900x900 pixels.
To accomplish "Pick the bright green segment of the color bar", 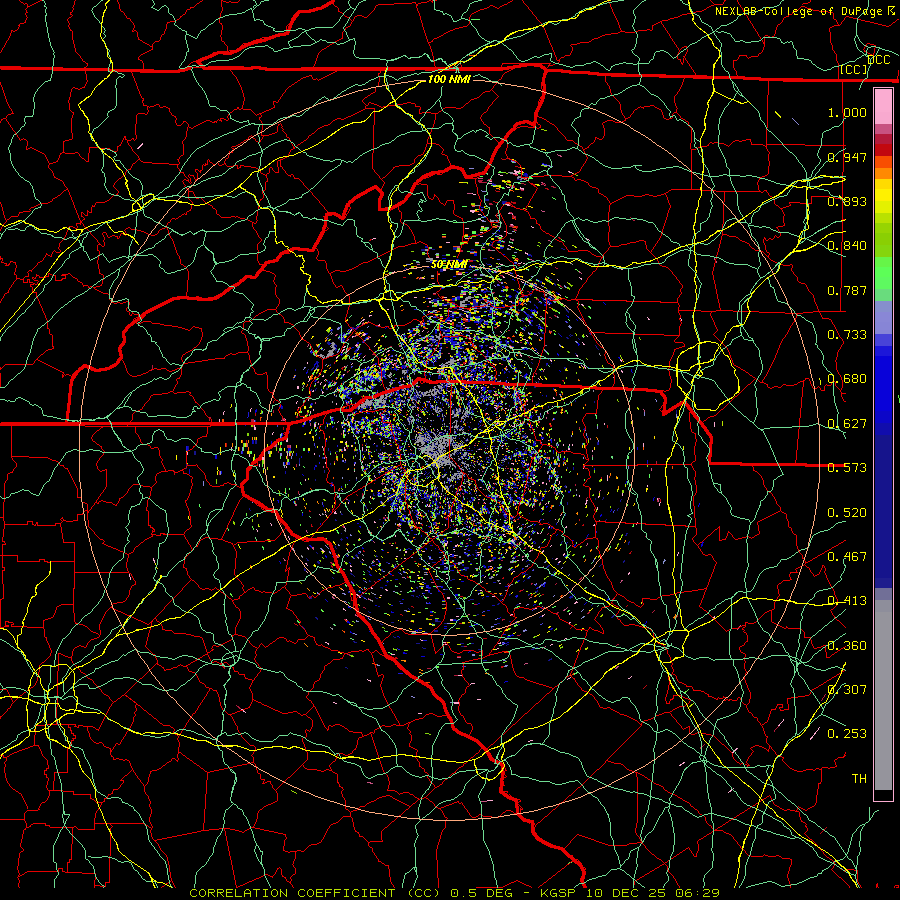I will click(883, 273).
